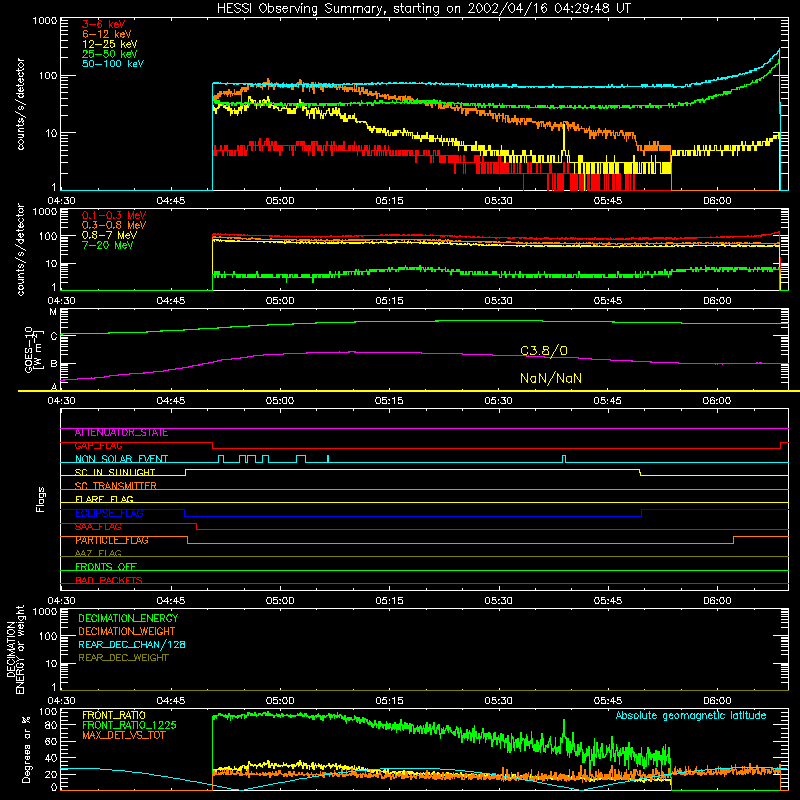Select the 50-100 keV legend label

point(113,64)
